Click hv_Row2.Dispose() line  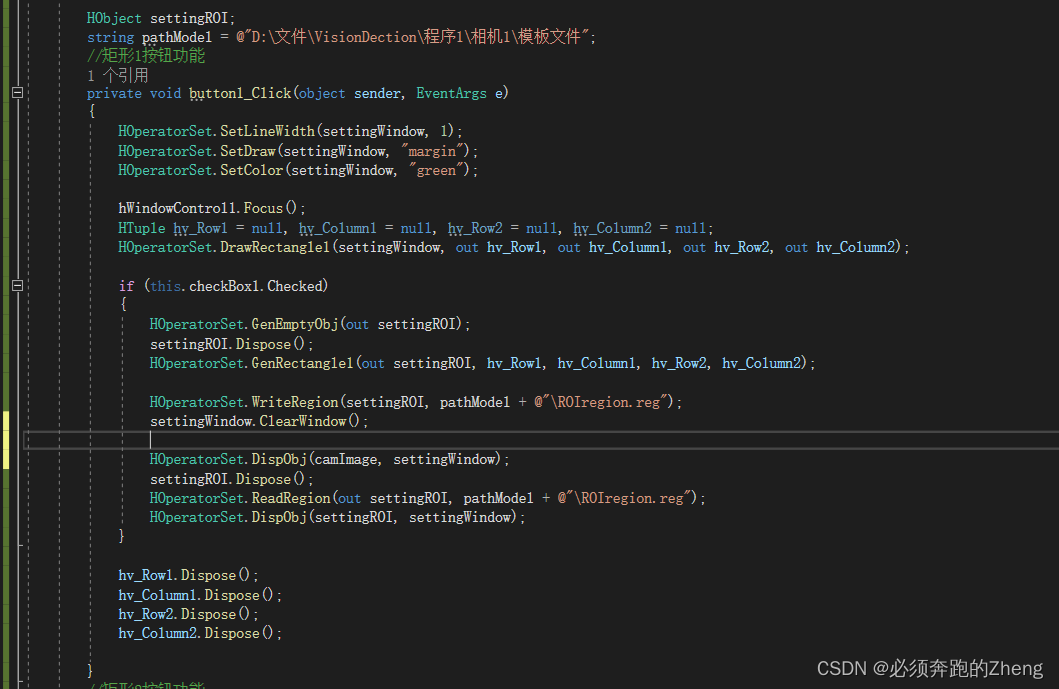point(188,615)
